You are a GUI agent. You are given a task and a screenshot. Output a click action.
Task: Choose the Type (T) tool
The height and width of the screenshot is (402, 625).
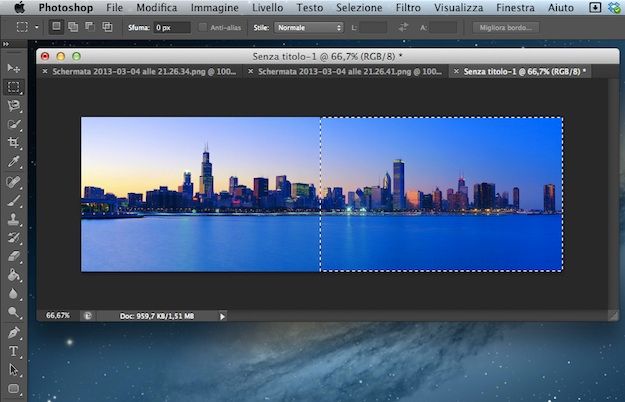point(14,351)
